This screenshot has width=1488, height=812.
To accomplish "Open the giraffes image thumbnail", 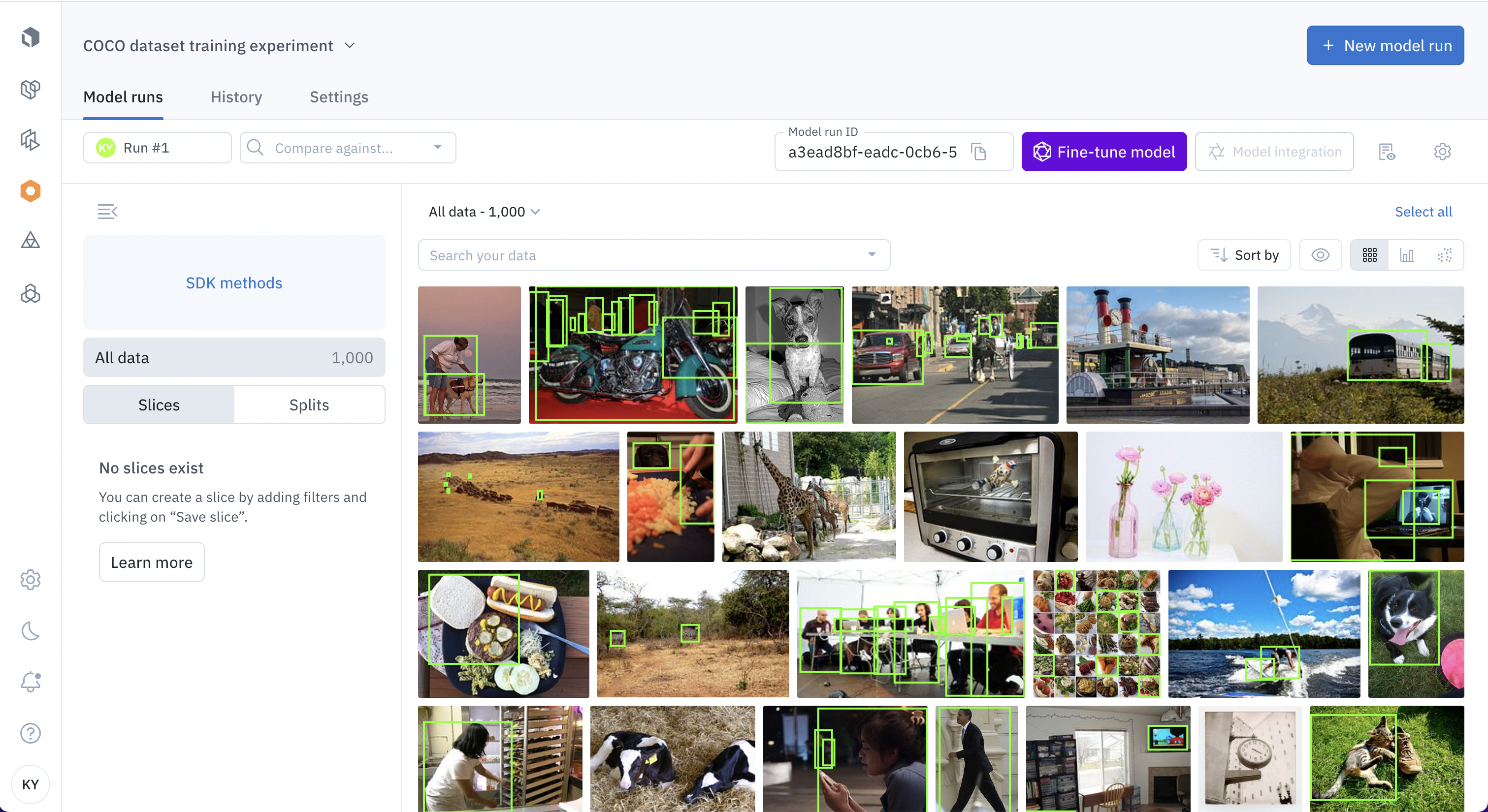I will coord(809,497).
